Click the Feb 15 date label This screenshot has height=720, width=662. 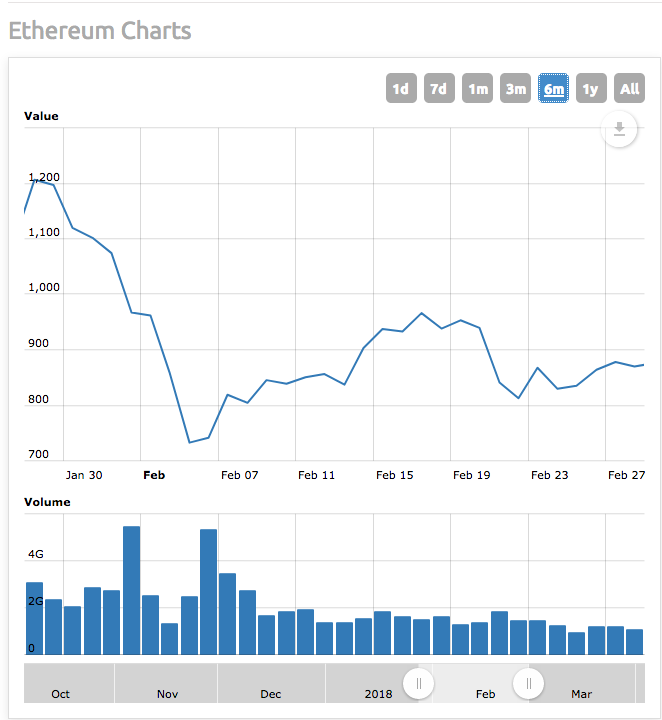point(395,475)
